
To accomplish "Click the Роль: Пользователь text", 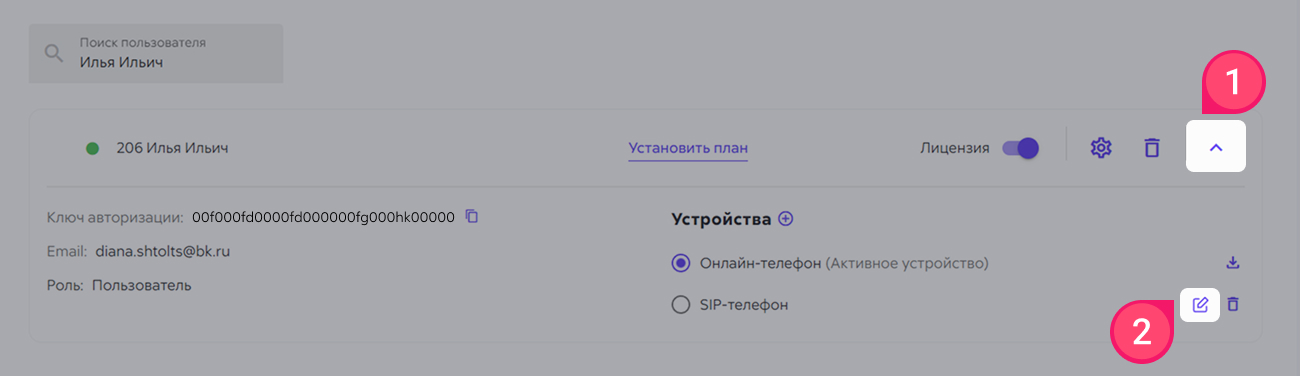I will pyautogui.click(x=119, y=285).
